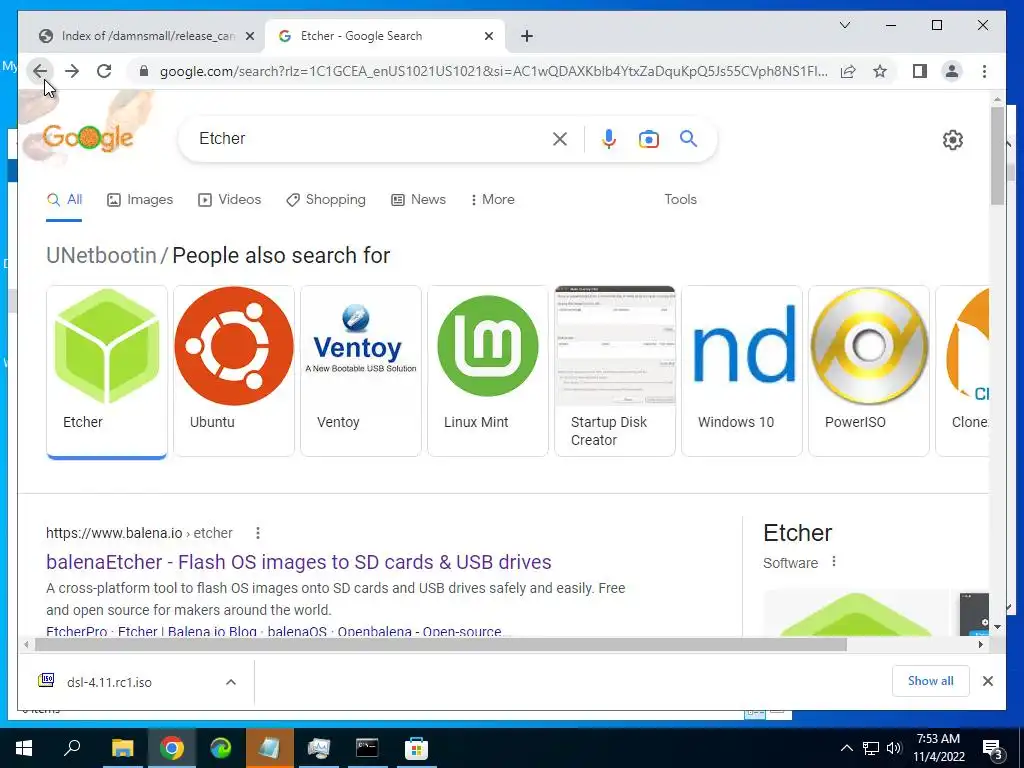Switch to Images results
Screen dimensions: 1024x768
140,200
